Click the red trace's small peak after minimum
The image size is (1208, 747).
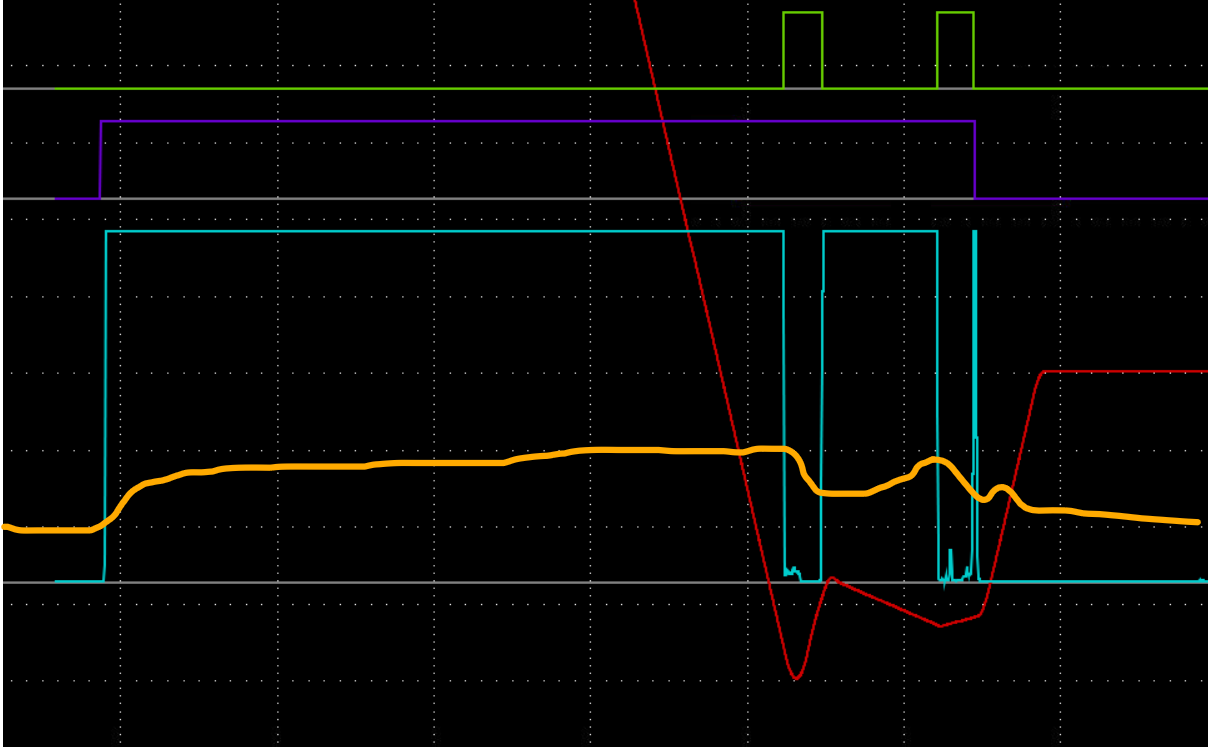coord(831,578)
